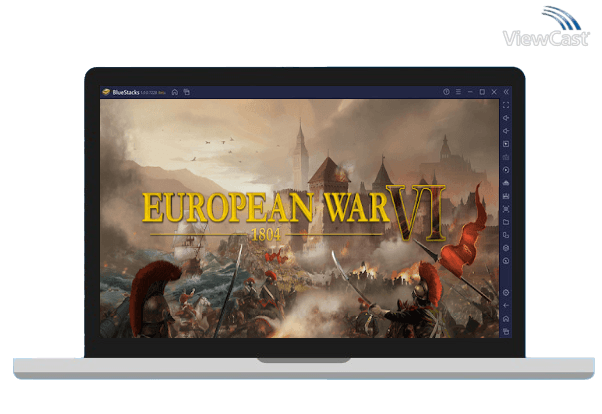The width and height of the screenshot is (602, 414).
Task: Open the multi-instance manager icon in title bar
Action: coord(187,92)
